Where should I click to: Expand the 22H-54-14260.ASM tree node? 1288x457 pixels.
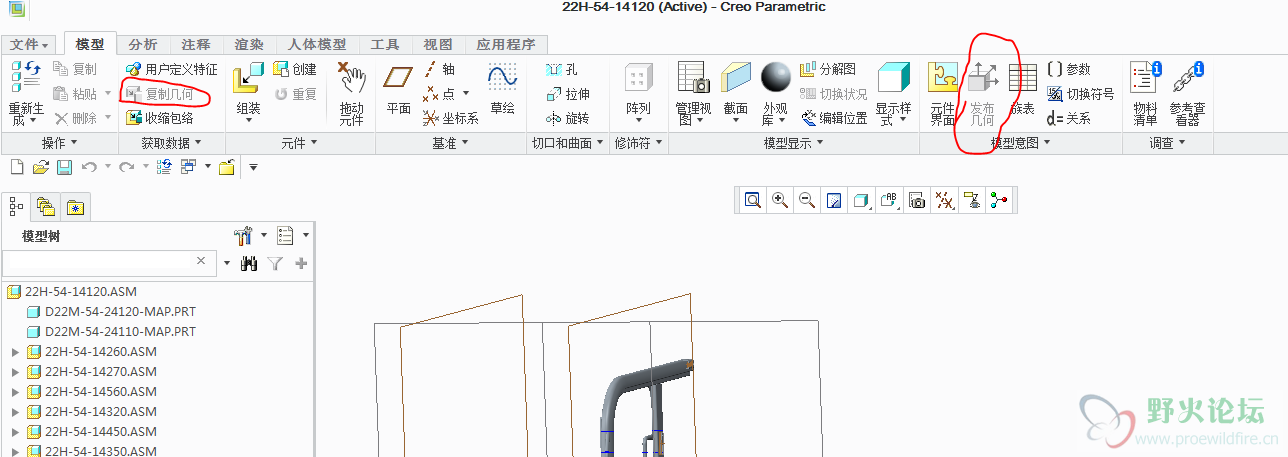tap(14, 351)
